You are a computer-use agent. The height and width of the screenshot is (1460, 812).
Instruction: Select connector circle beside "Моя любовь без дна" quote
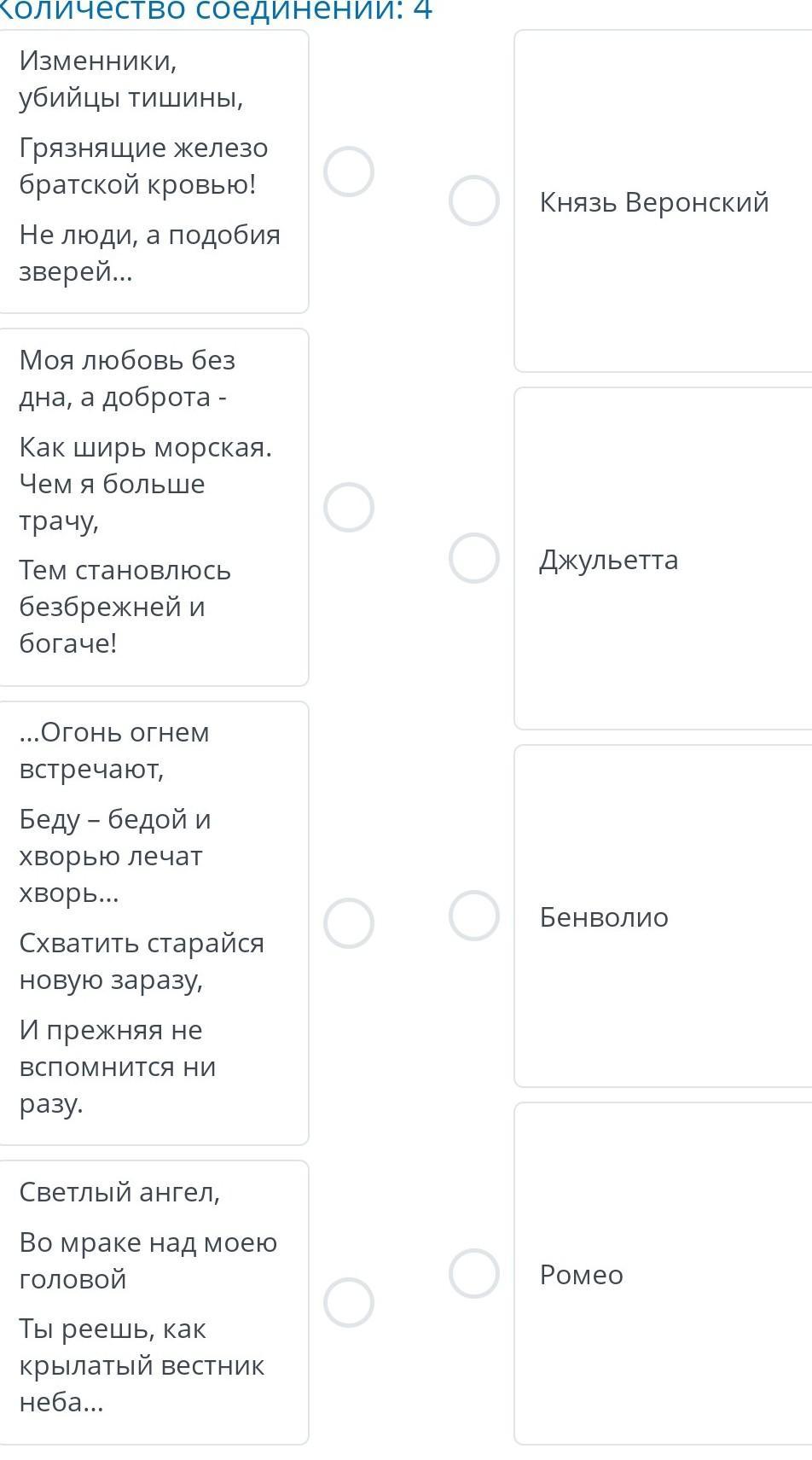coord(349,508)
